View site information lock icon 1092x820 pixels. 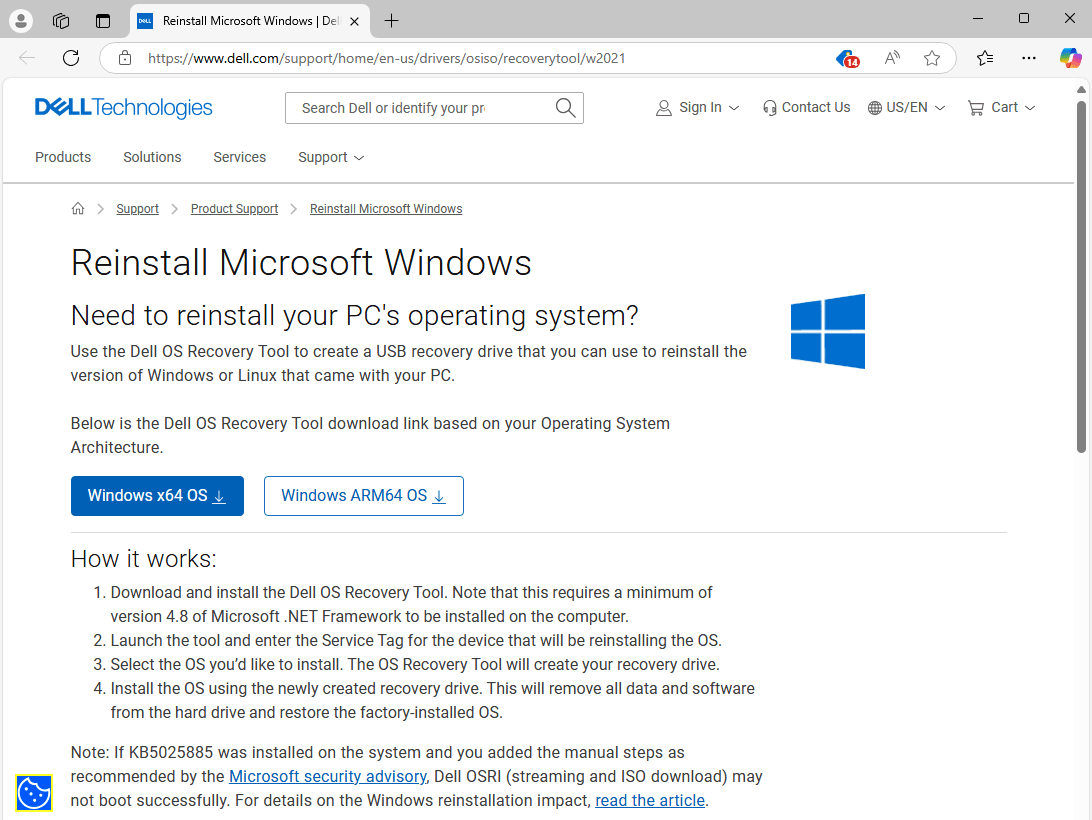point(125,58)
